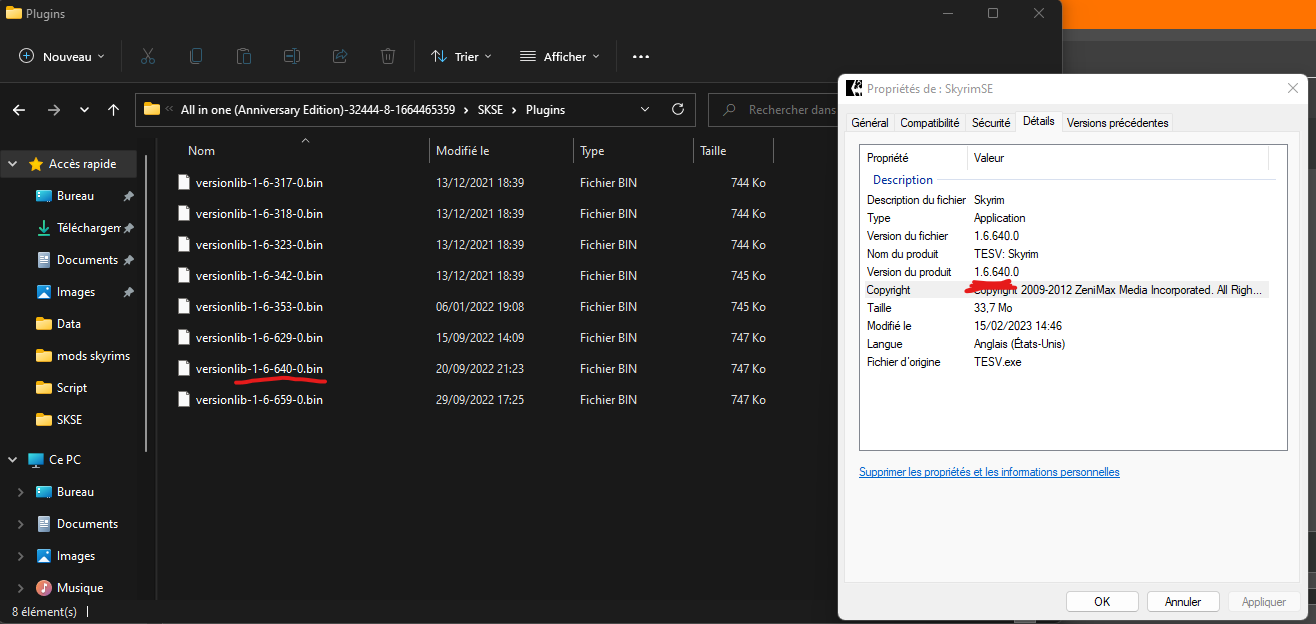Viewport: 1316px width, 624px height.
Task: Collapse the Accès rapide tree node
Action: point(13,164)
